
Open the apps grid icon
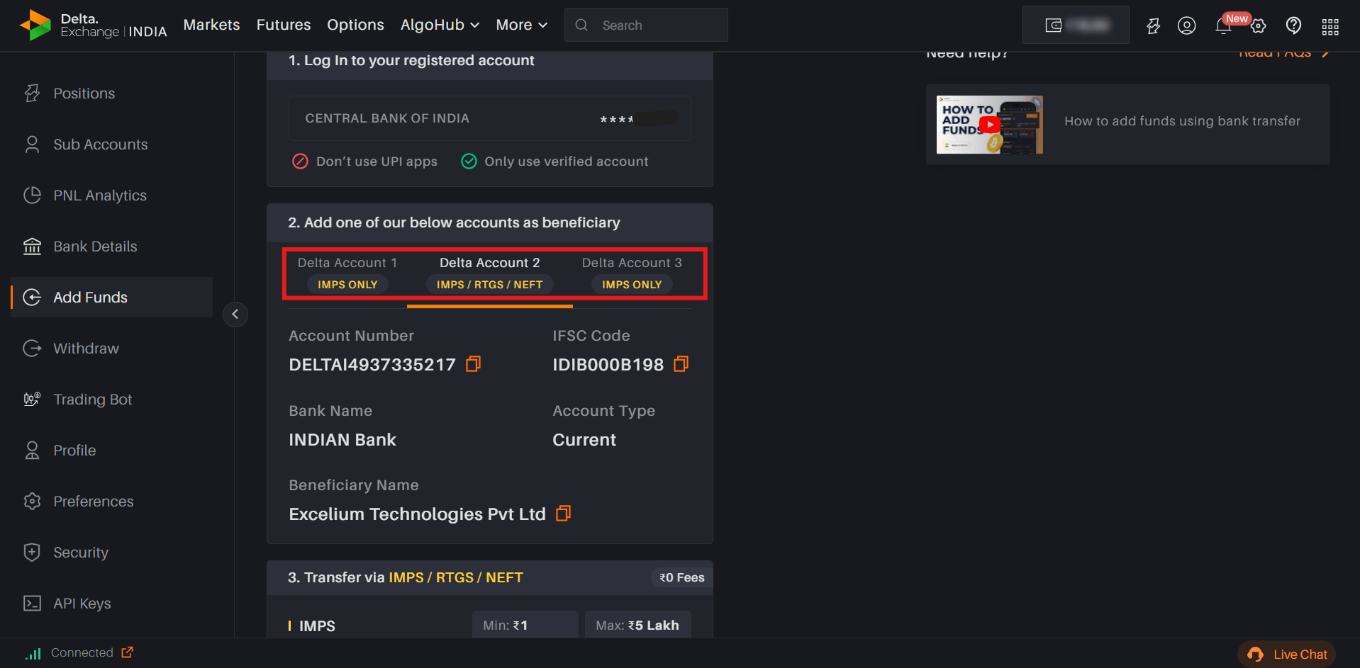pyautogui.click(x=1330, y=26)
